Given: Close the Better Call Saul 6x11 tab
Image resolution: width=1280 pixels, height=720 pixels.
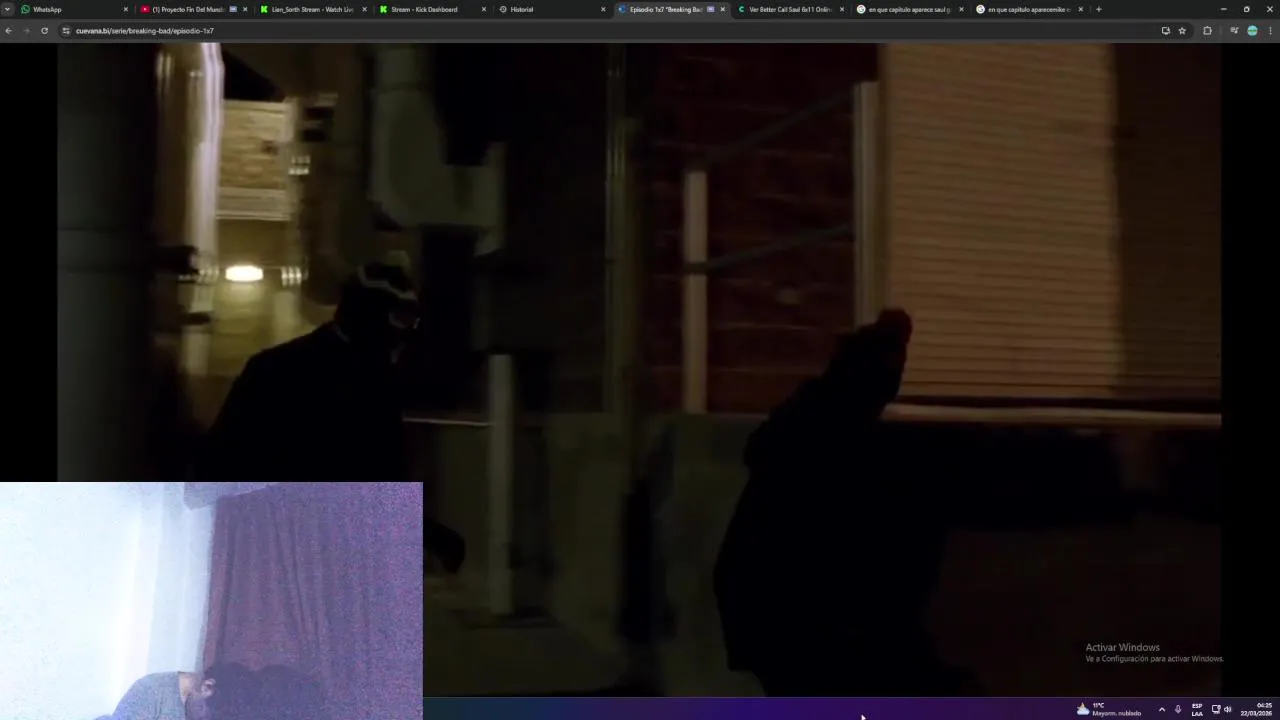Looking at the screenshot, I should 842,9.
